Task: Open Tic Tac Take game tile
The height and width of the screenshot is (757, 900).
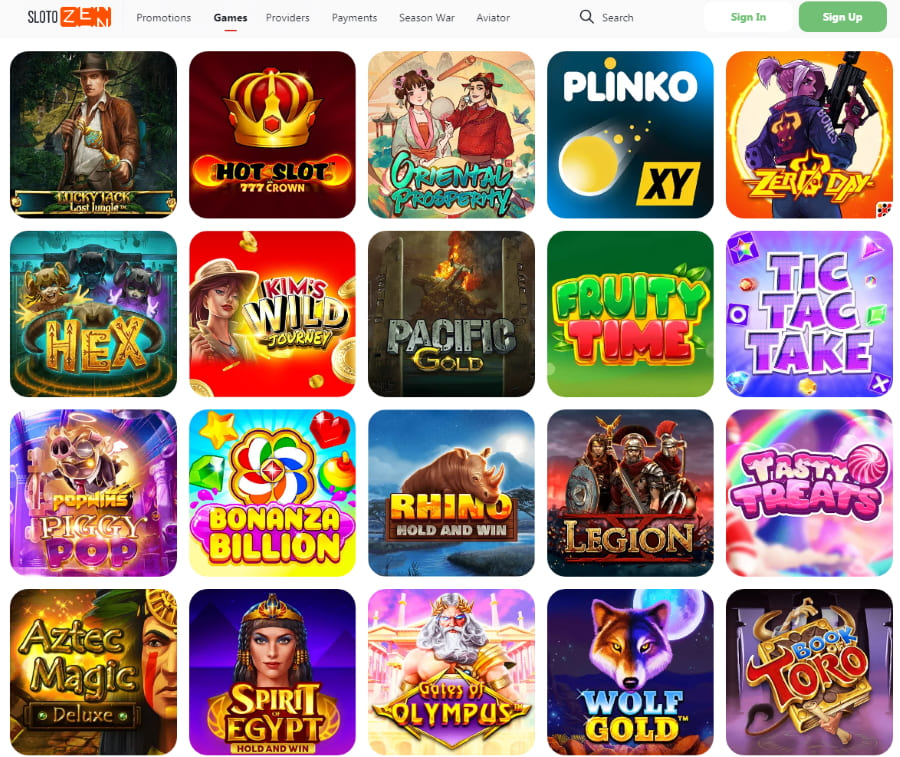Action: (x=809, y=314)
